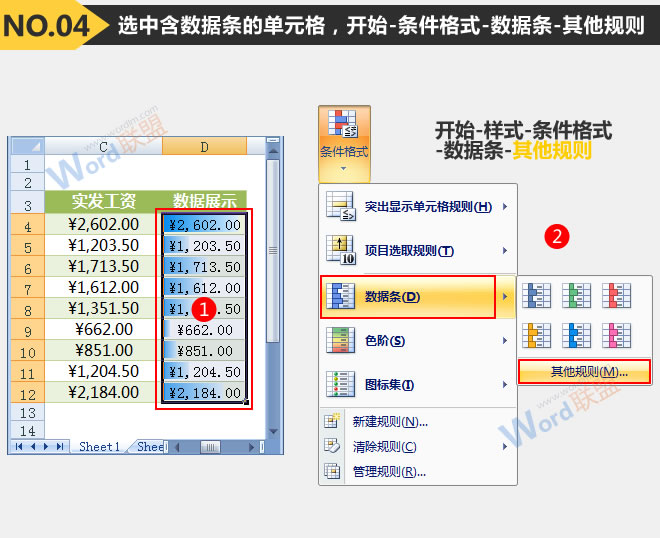
Task: Click the 图标集 icon set icon
Action: (341, 384)
